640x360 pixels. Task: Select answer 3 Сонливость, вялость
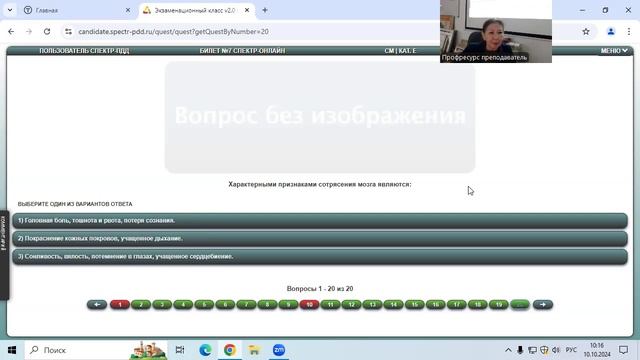320,256
